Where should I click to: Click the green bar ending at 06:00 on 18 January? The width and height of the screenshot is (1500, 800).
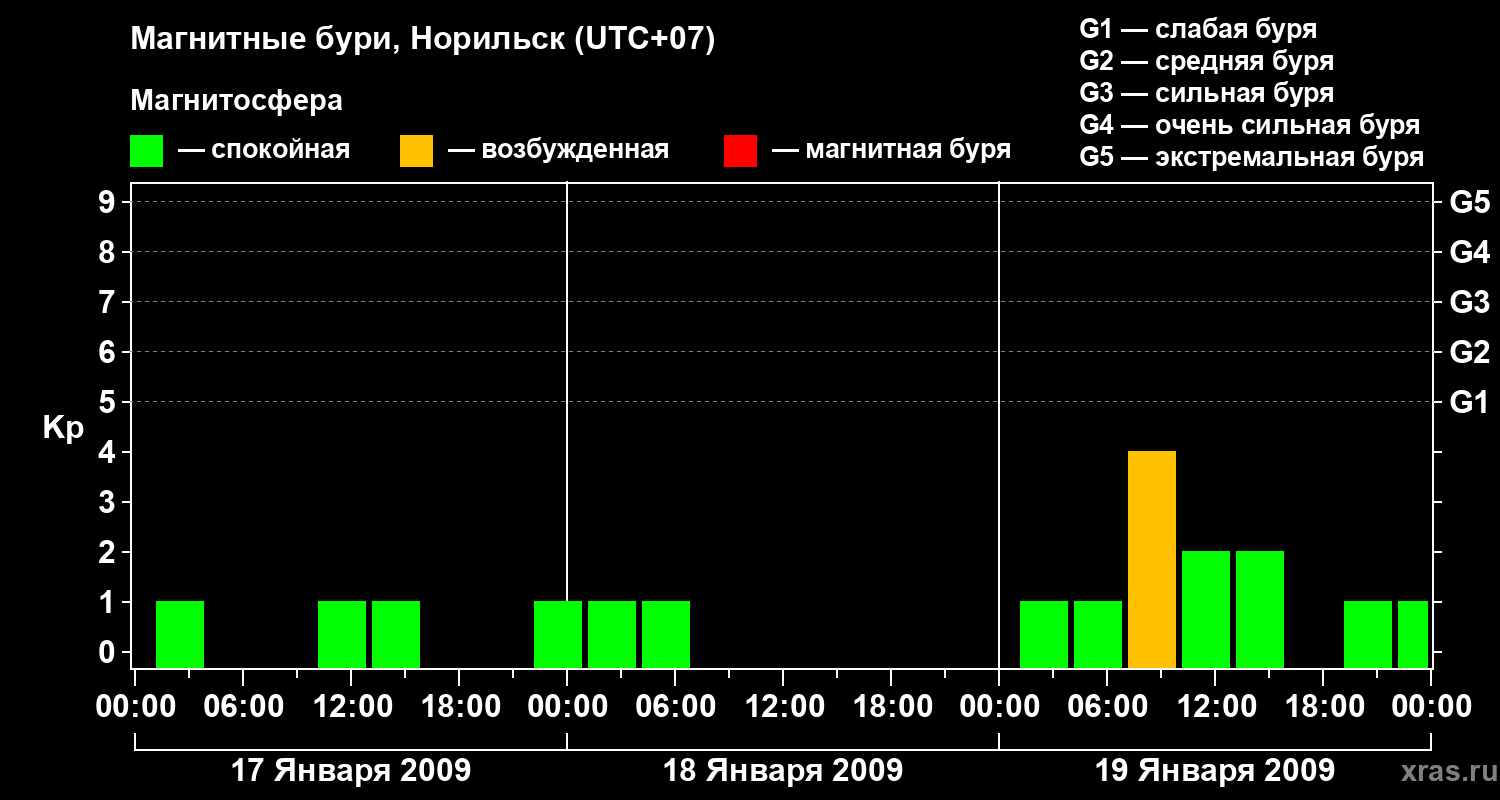[666, 634]
